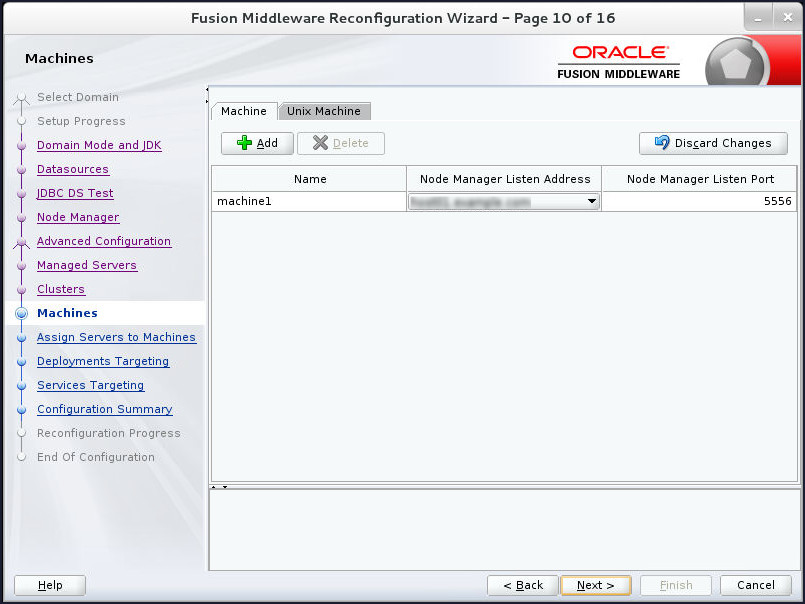Click the bullet next to Configuration Summary
The height and width of the screenshot is (604, 805).
22,410
